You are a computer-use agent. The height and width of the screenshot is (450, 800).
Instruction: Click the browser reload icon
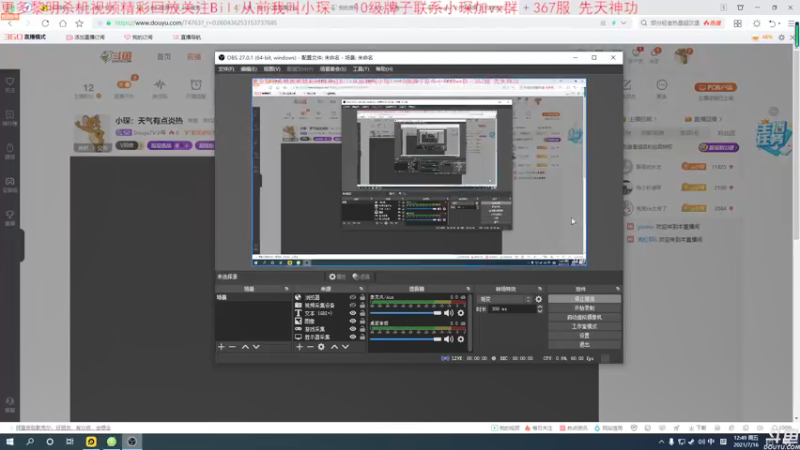45,23
